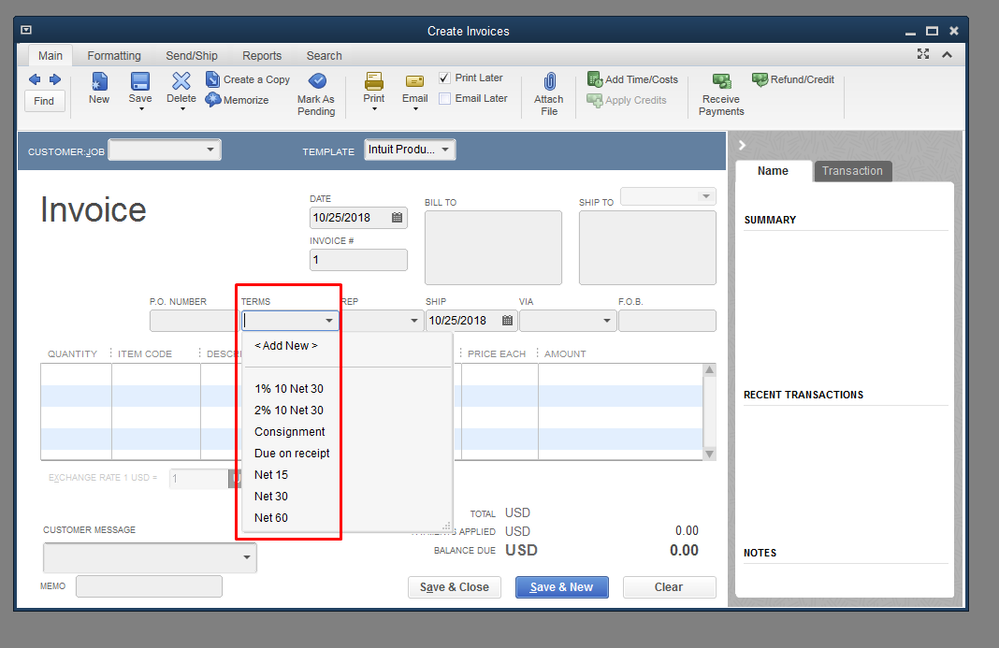Click the INVOICE # field
The height and width of the screenshot is (648, 999).
(358, 260)
